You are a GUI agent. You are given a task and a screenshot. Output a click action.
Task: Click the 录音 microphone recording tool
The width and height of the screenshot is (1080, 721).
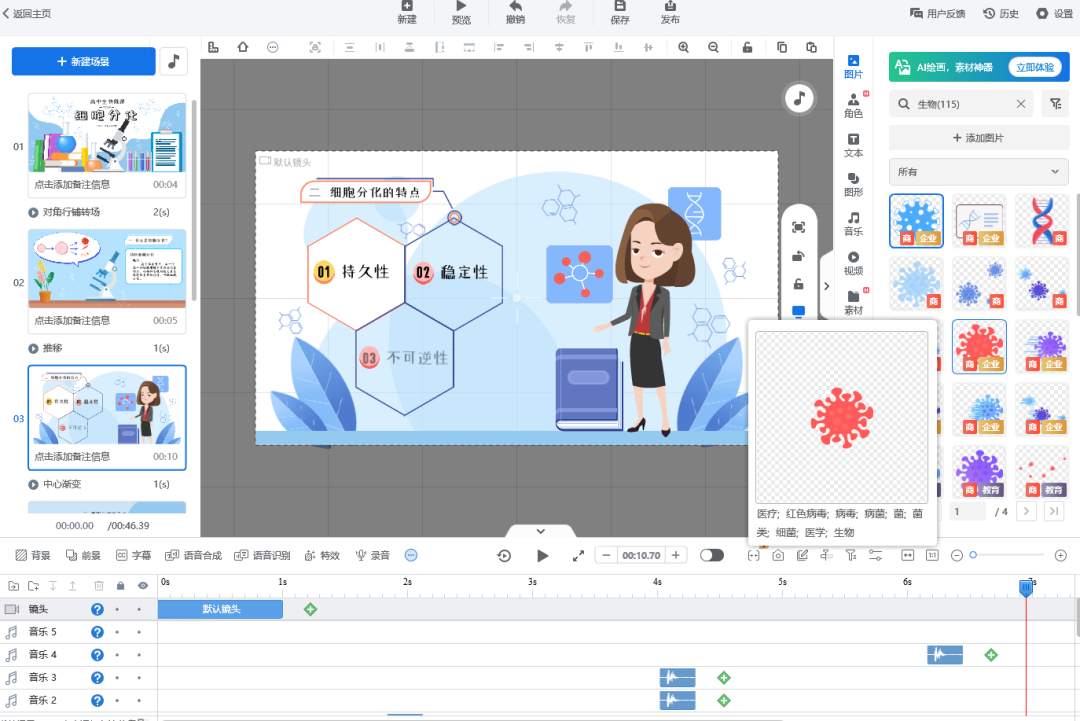pyautogui.click(x=373, y=555)
